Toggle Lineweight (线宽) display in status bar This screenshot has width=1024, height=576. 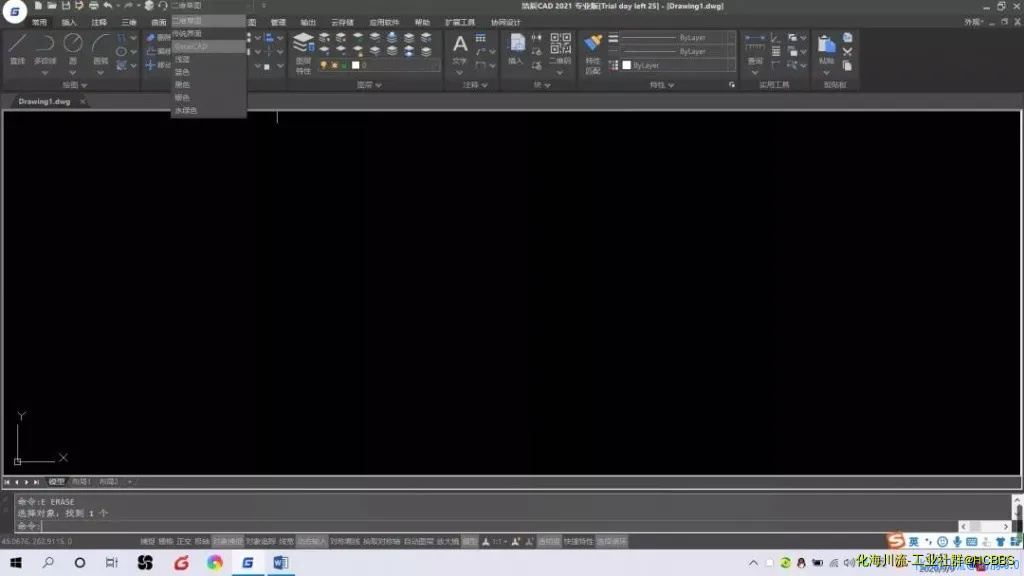click(287, 541)
